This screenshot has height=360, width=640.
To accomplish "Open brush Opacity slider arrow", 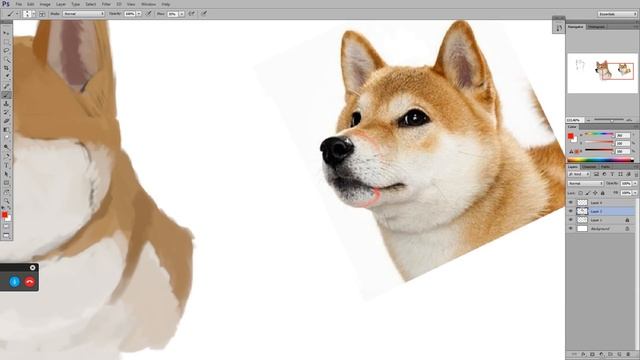I will 139,13.
